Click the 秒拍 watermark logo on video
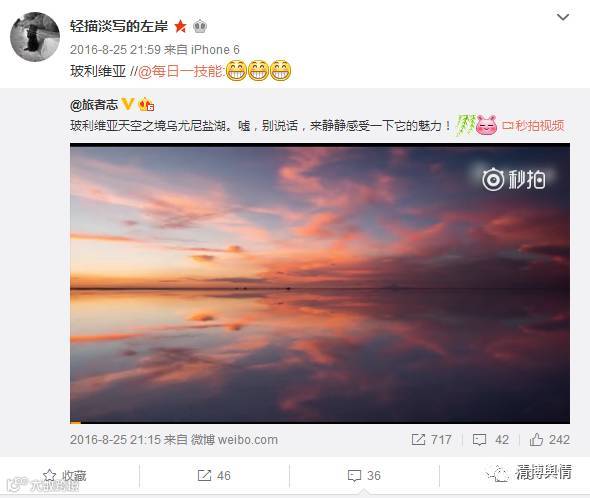This screenshot has height=498, width=590. coord(514,180)
